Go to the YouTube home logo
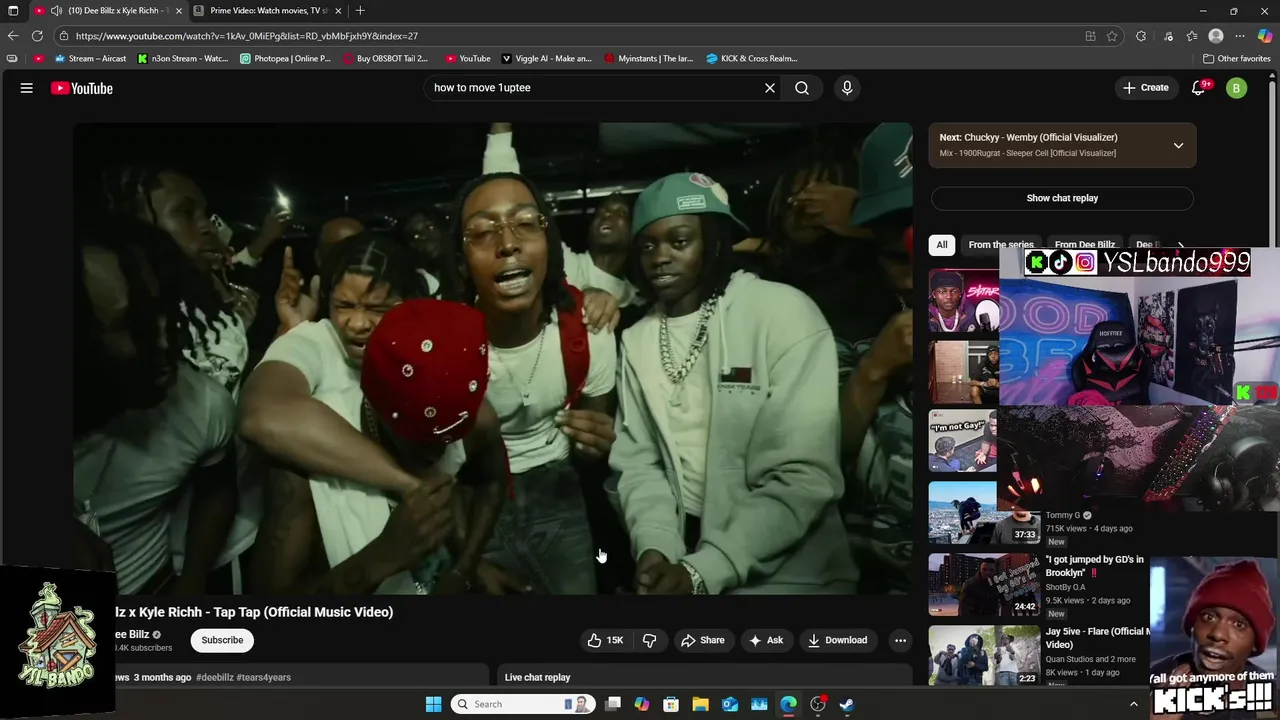 coord(82,88)
